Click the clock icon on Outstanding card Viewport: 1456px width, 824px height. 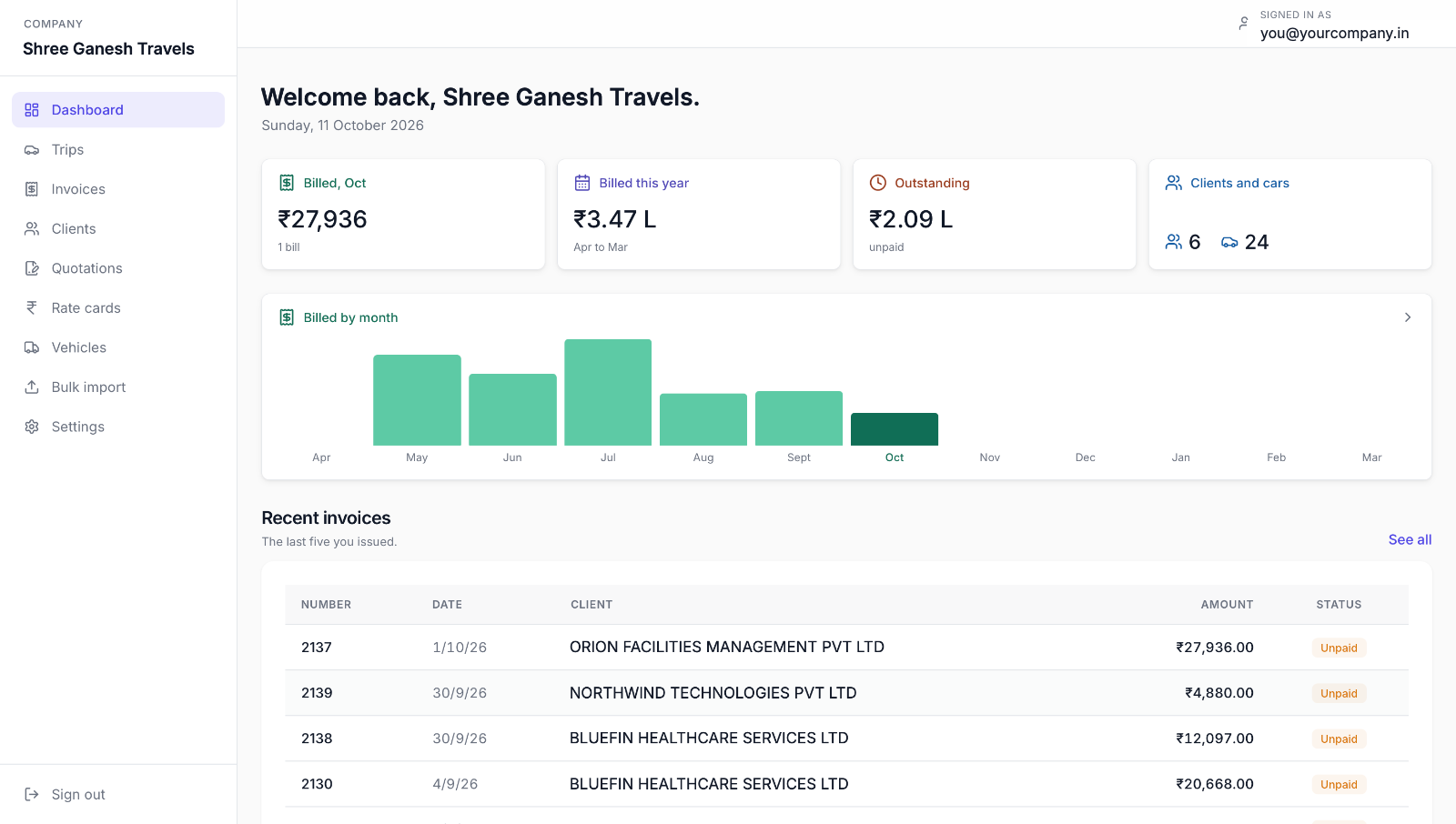click(x=878, y=183)
